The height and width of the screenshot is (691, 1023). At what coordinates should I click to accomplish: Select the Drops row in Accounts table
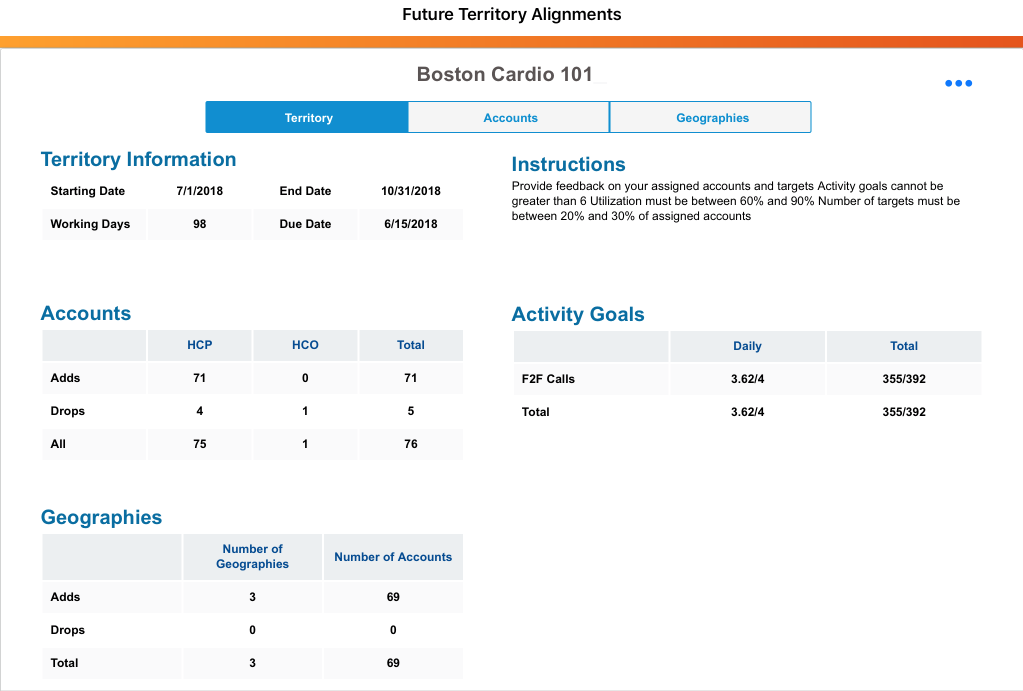click(x=68, y=411)
